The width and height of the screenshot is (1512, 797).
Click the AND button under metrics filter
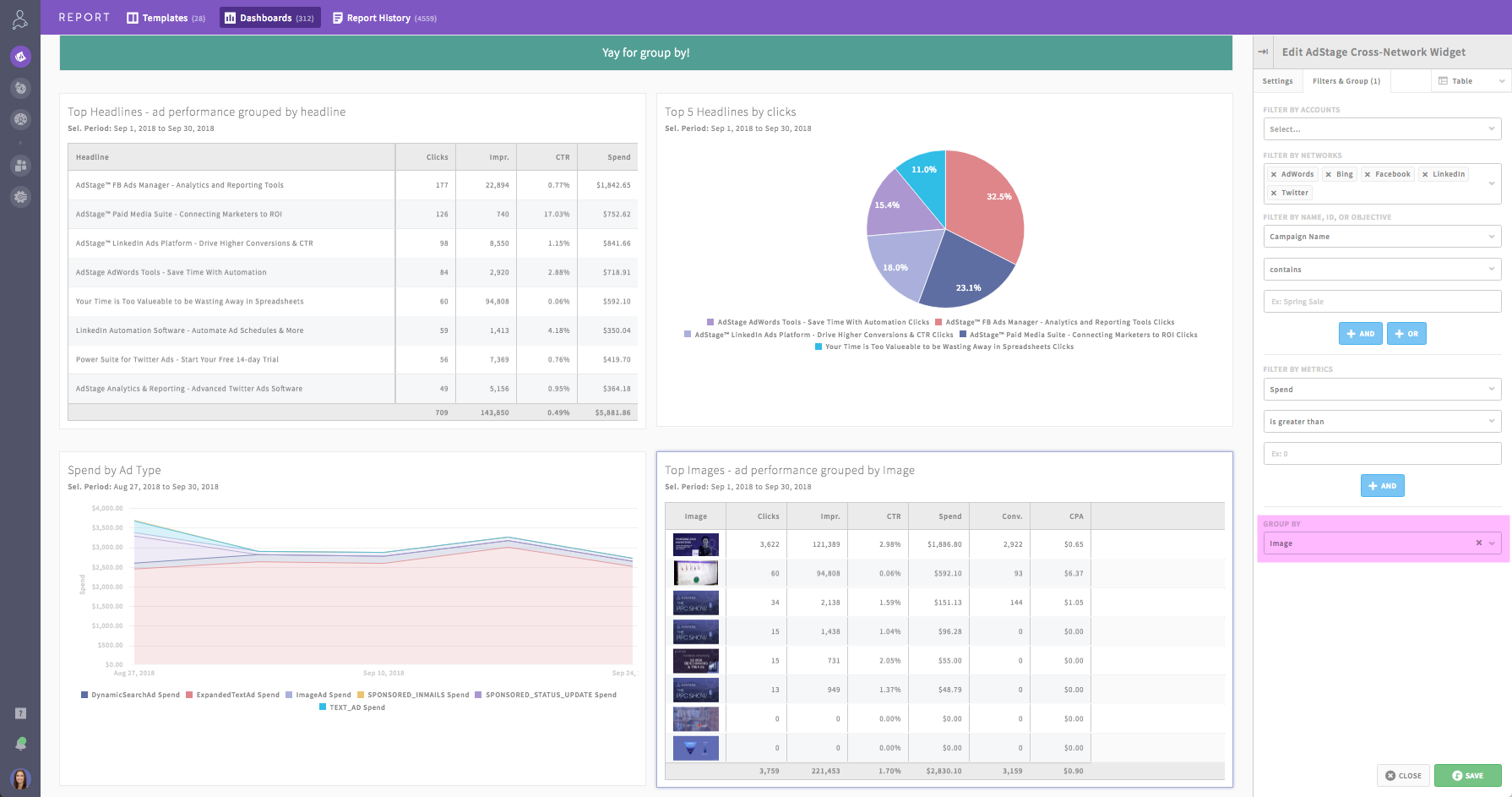(1382, 486)
